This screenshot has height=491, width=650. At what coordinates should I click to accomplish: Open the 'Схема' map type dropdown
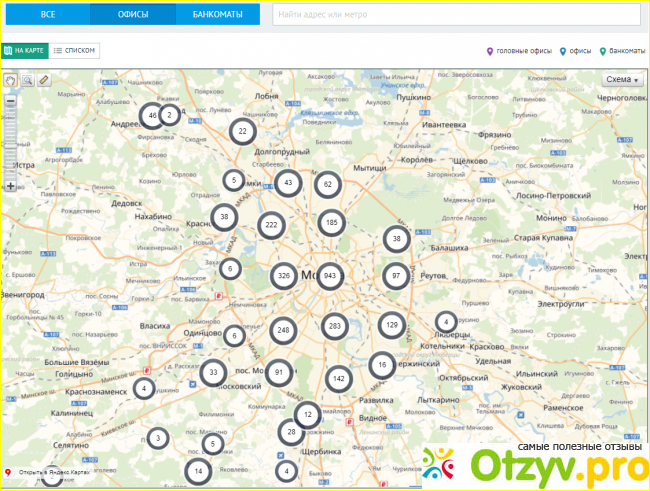click(623, 80)
